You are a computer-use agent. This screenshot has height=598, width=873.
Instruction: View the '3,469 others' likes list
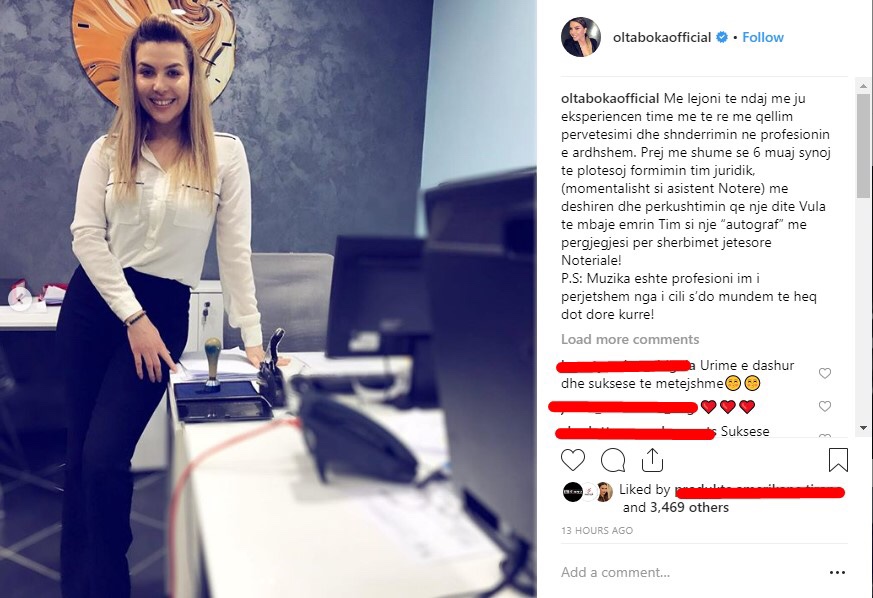coord(688,507)
